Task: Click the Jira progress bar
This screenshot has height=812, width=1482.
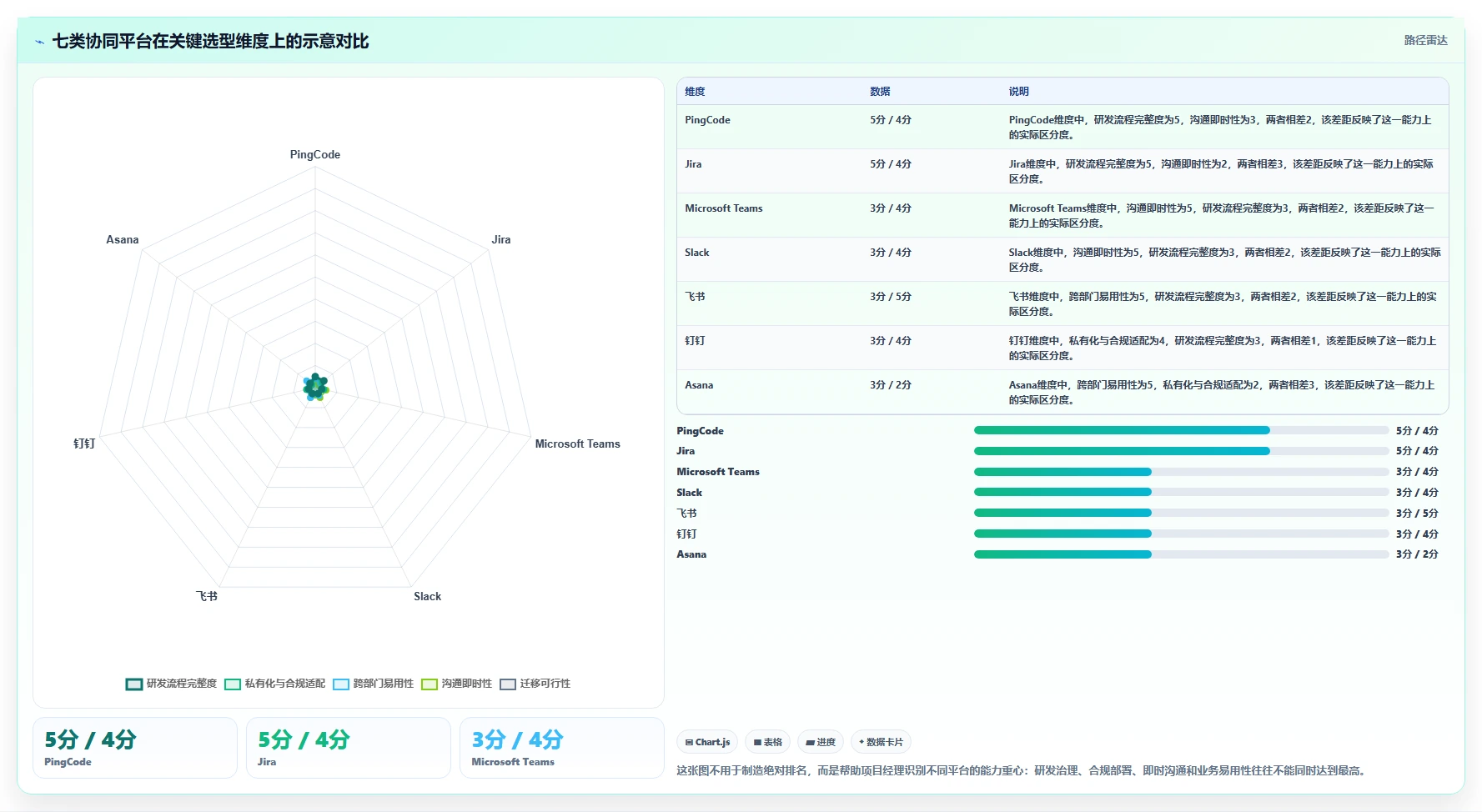Action: [x=1181, y=451]
